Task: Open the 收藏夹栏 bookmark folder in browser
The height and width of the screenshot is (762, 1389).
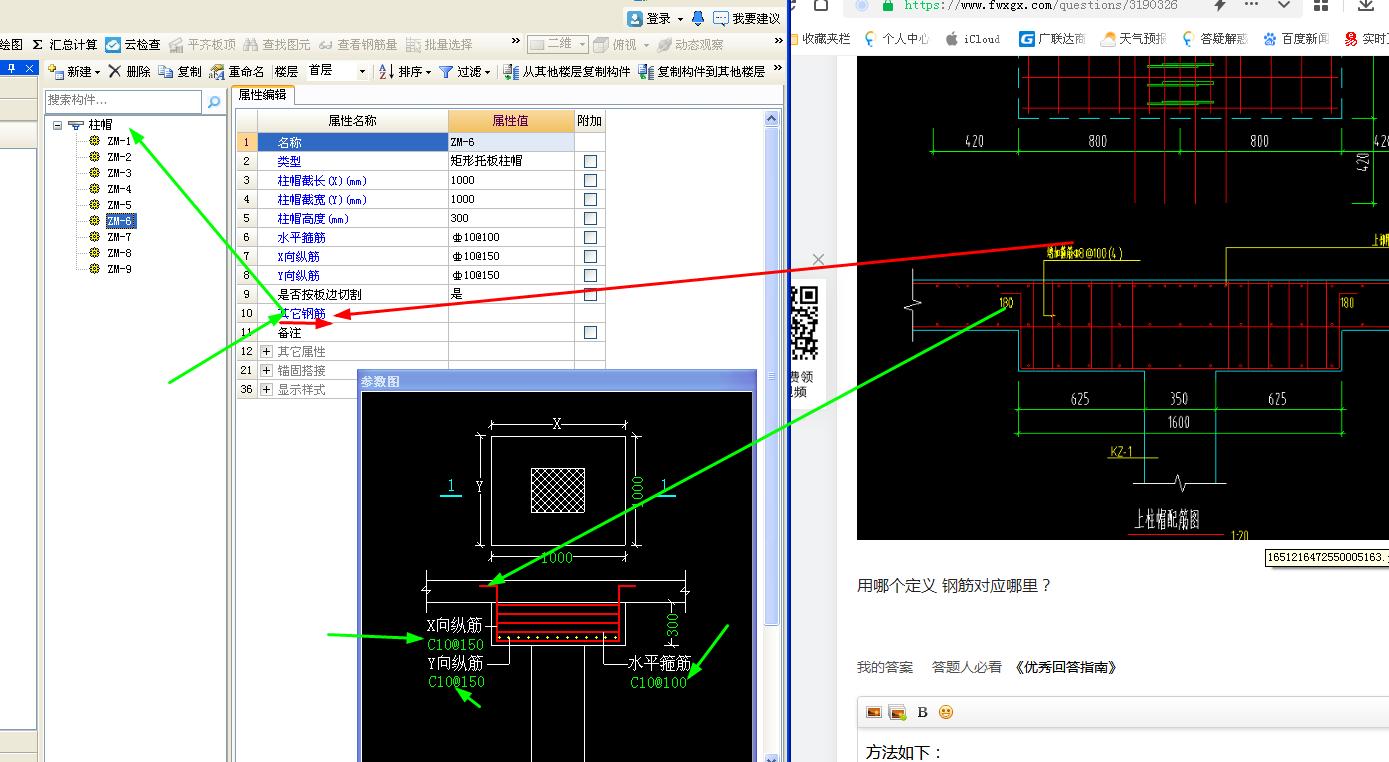Action: (820, 39)
